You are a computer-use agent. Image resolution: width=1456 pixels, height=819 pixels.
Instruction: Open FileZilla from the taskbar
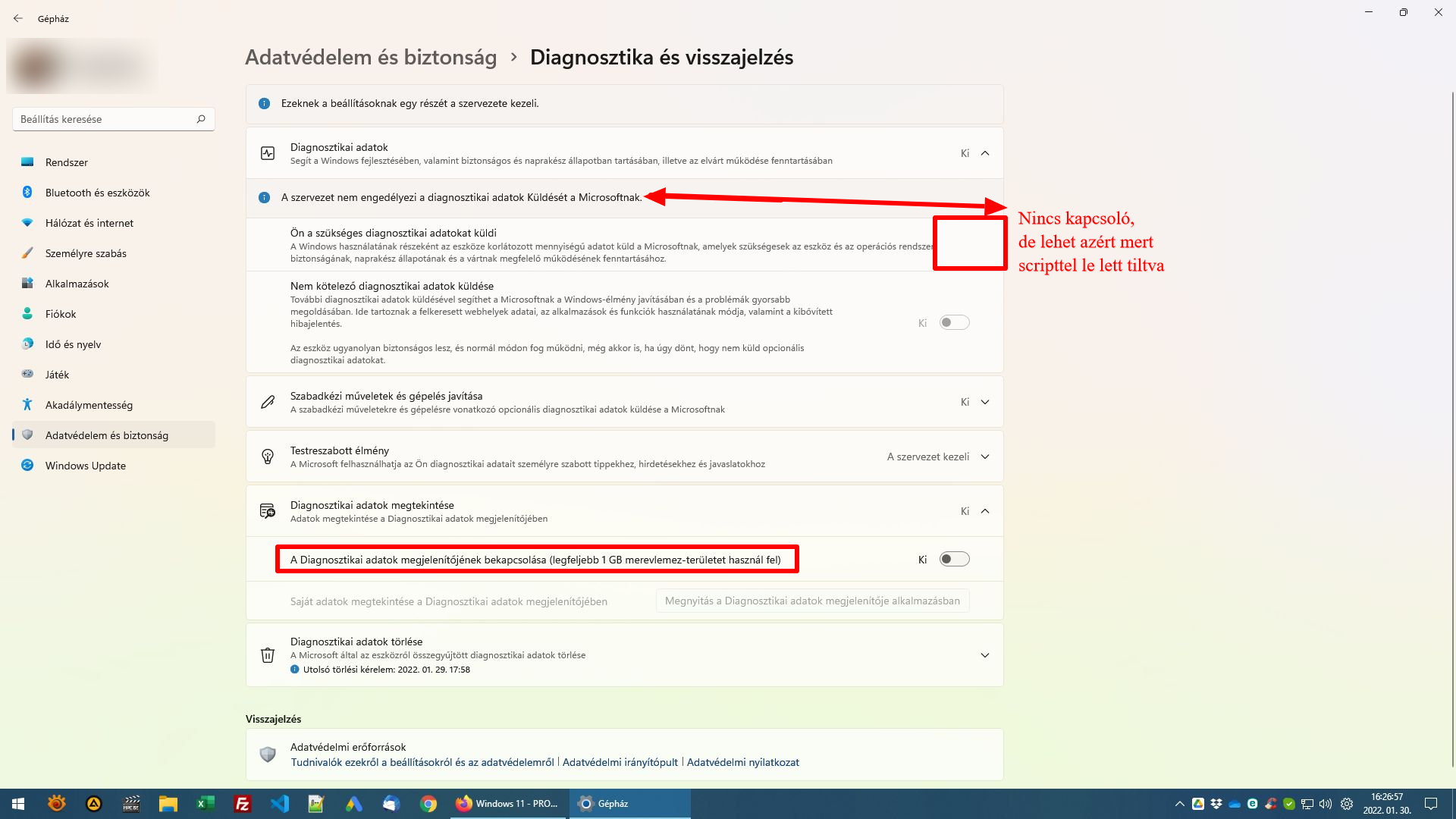tap(243, 804)
